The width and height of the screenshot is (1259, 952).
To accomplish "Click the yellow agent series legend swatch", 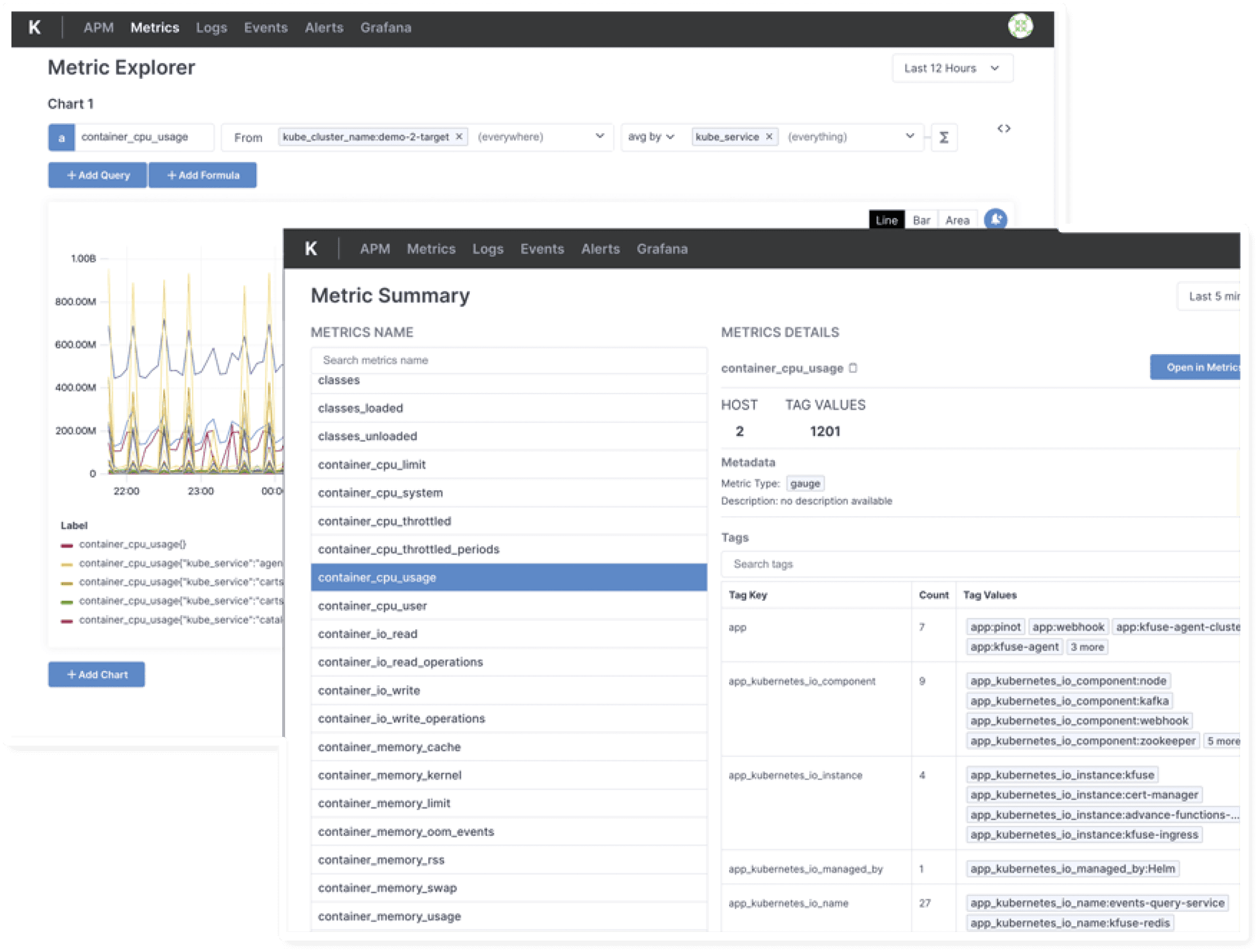I will tap(67, 564).
